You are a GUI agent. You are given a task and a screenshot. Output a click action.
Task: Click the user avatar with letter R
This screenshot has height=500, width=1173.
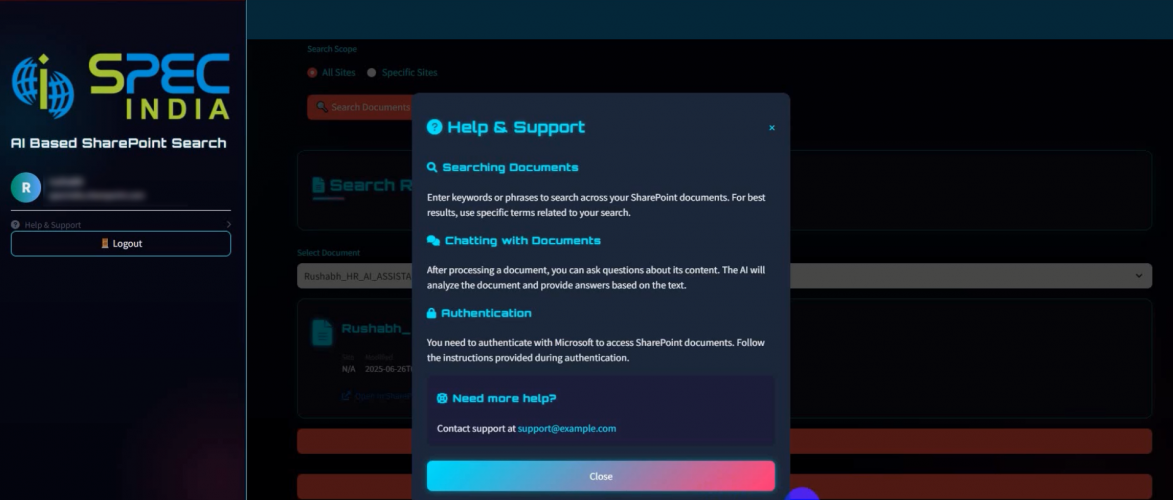pos(26,188)
